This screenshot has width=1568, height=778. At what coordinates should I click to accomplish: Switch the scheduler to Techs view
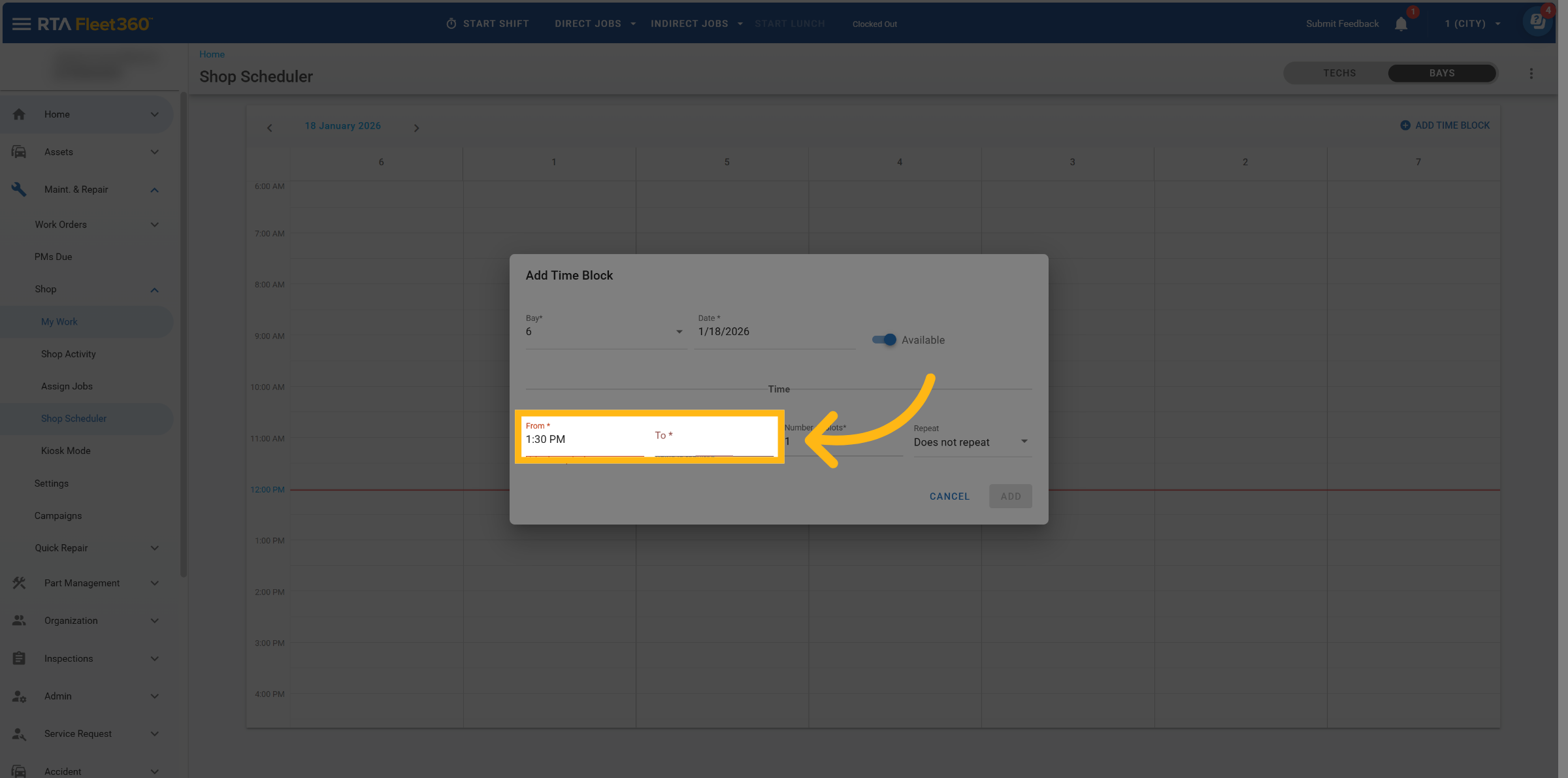point(1339,73)
